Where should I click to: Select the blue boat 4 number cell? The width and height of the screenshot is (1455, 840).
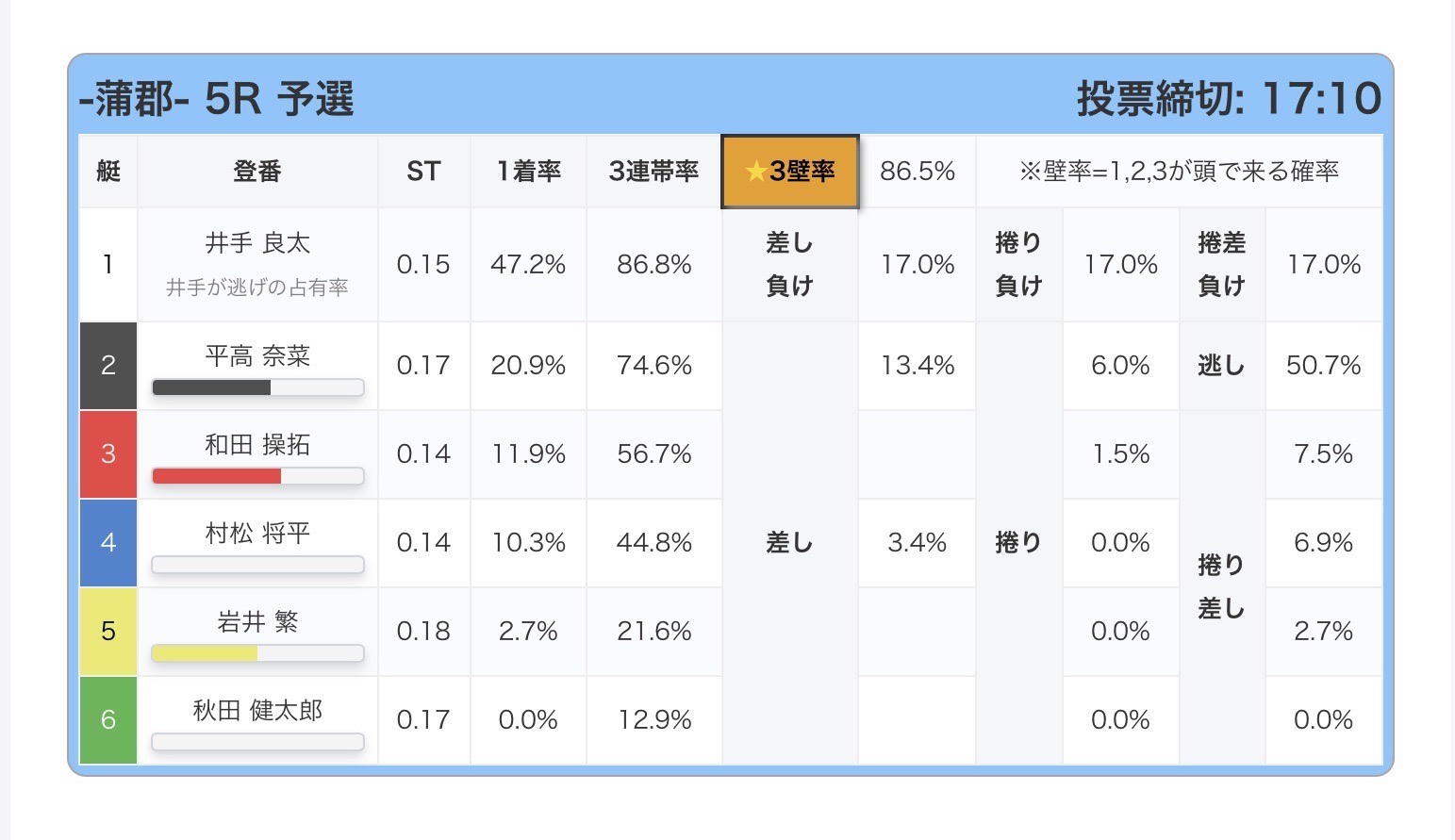click(x=108, y=543)
